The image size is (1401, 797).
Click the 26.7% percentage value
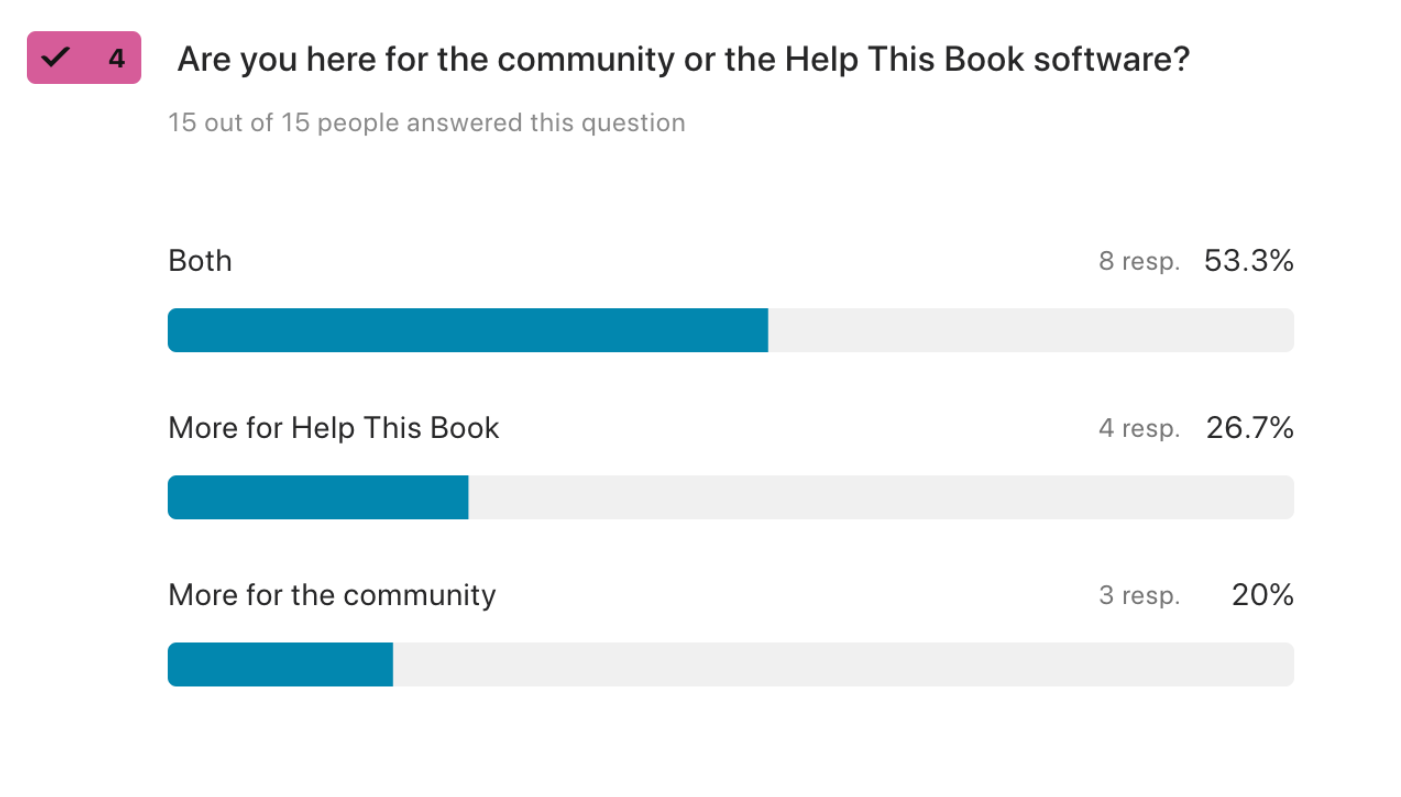tap(1250, 428)
